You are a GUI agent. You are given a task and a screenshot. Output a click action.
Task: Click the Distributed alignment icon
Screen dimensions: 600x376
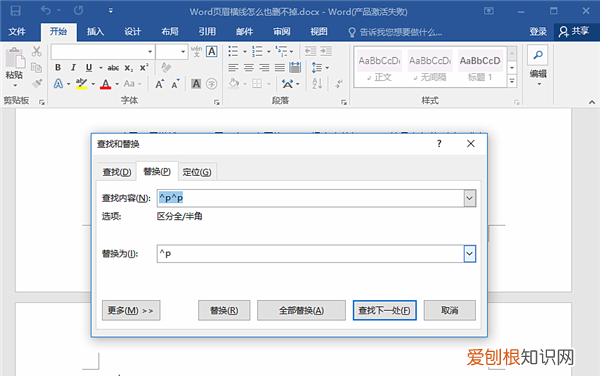pyautogui.click(x=295, y=68)
